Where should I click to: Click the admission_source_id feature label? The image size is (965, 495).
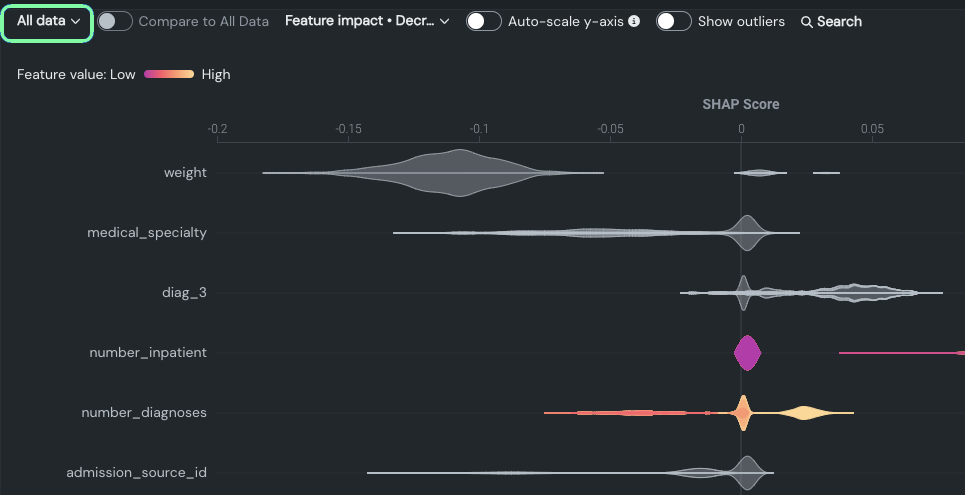137,473
